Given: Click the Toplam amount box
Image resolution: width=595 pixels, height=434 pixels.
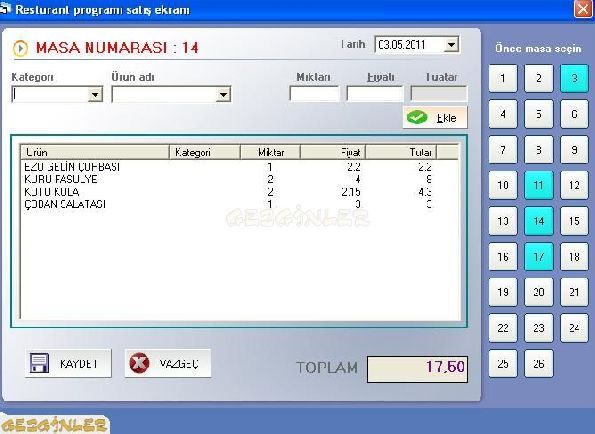Looking at the screenshot, I should (x=417, y=369).
